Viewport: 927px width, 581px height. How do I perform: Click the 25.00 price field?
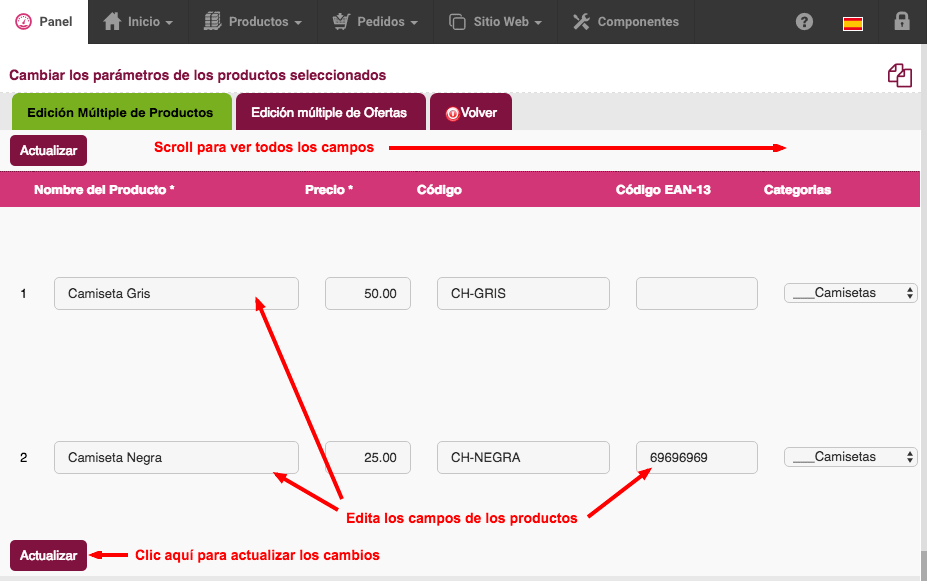pos(368,457)
